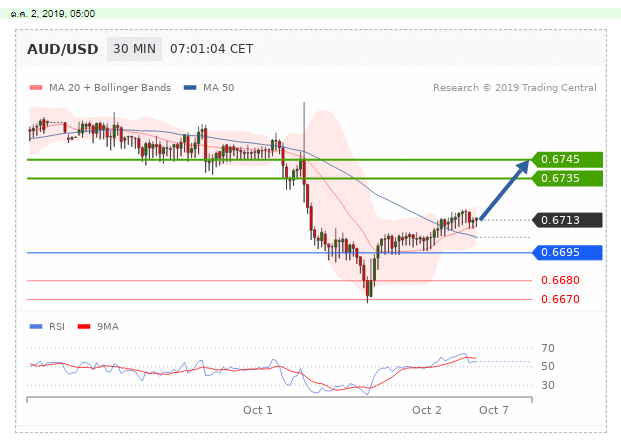Click the 07:01:04 CET timestamp
Image resolution: width=621 pixels, height=444 pixels.
(x=211, y=49)
